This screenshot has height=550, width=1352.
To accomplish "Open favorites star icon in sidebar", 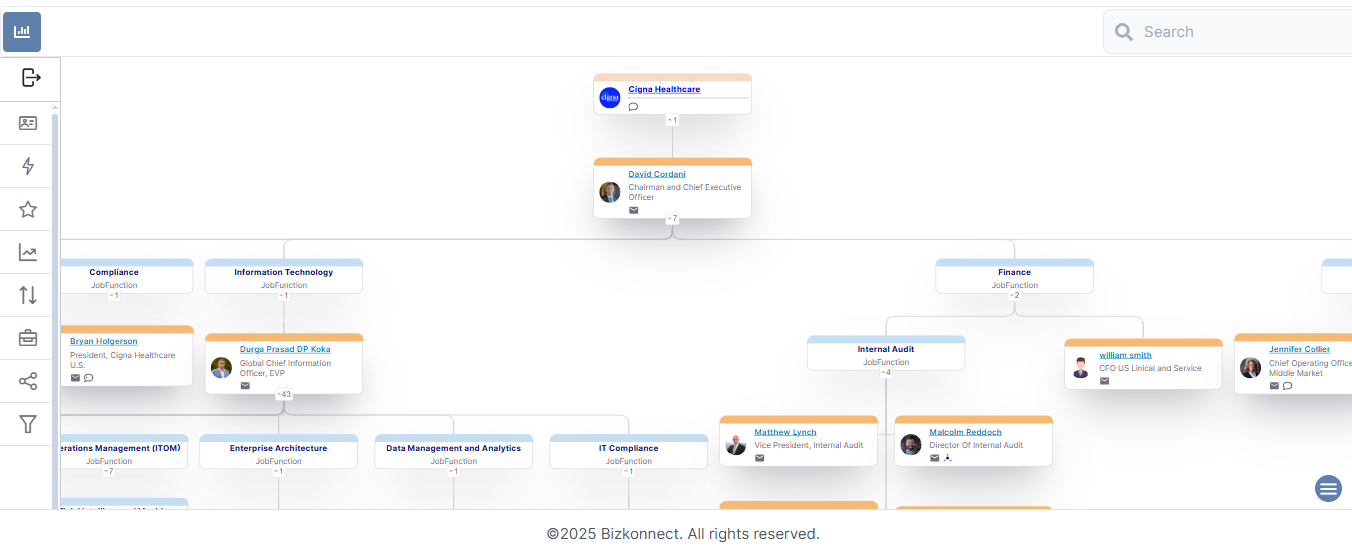I will pyautogui.click(x=28, y=210).
